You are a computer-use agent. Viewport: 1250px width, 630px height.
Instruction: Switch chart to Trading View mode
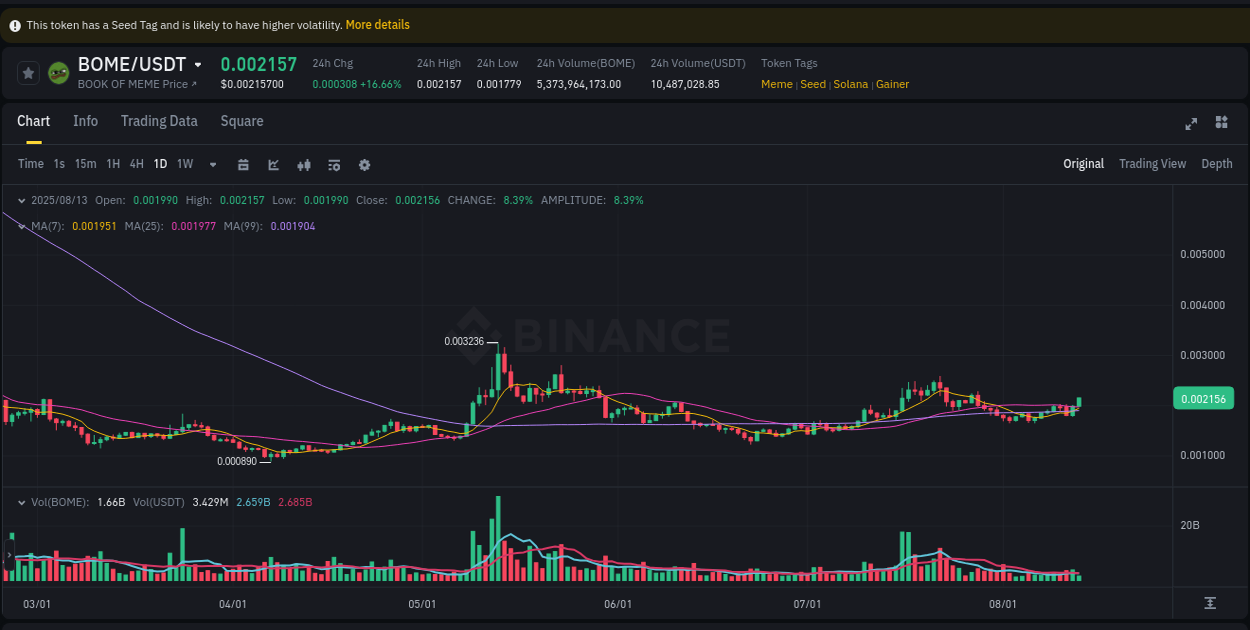coord(1152,163)
